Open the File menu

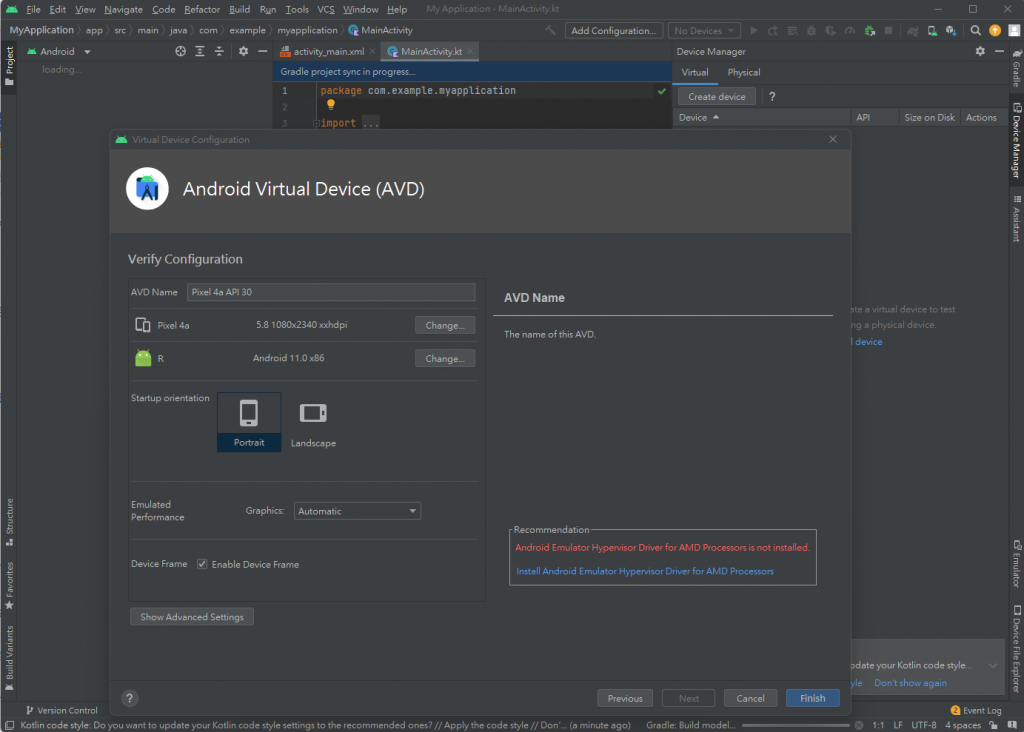coord(33,9)
